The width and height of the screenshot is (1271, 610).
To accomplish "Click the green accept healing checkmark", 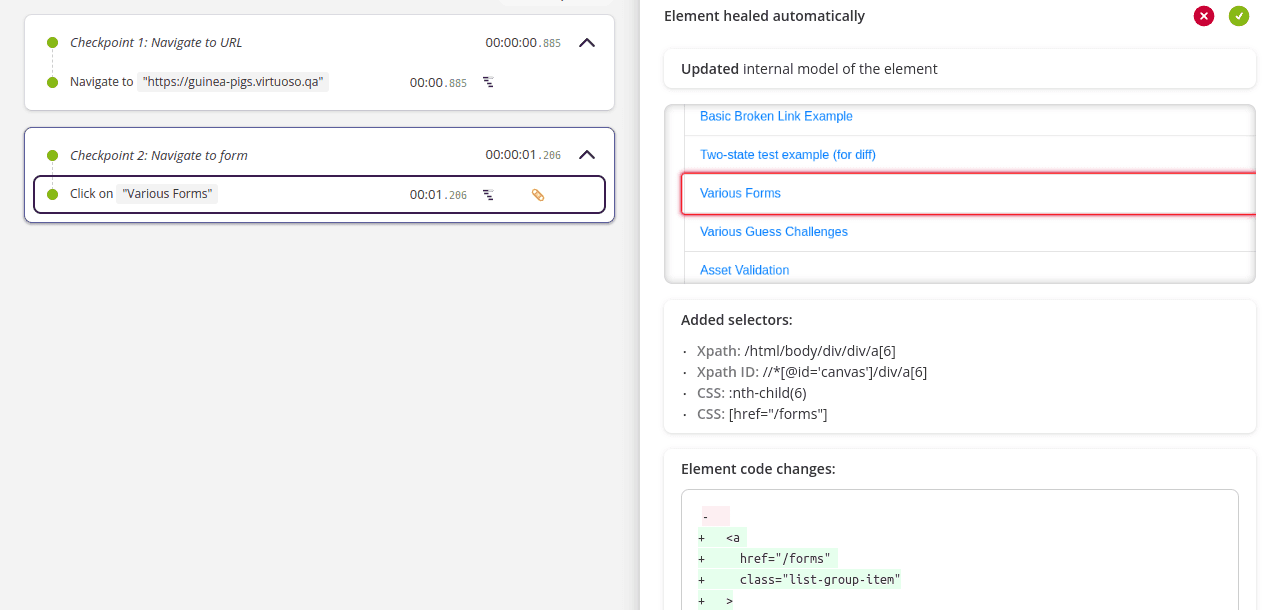I will 1239,16.
